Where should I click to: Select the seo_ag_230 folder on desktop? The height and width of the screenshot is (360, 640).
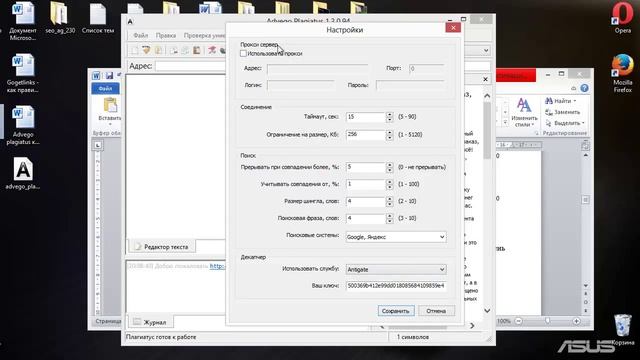60,17
